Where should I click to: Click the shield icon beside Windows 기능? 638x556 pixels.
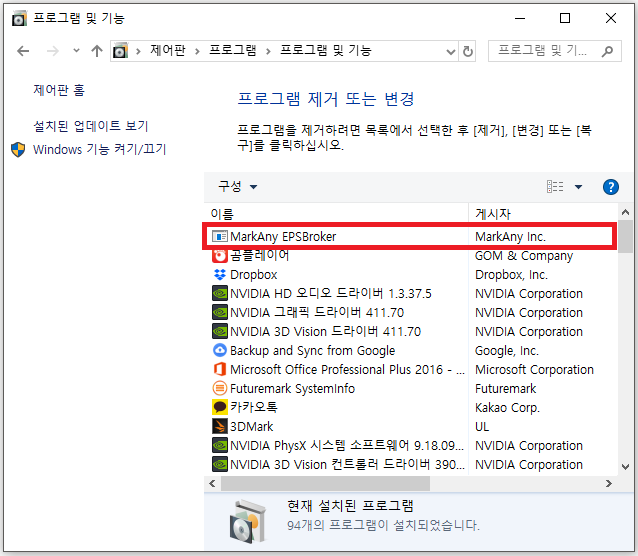point(18,150)
